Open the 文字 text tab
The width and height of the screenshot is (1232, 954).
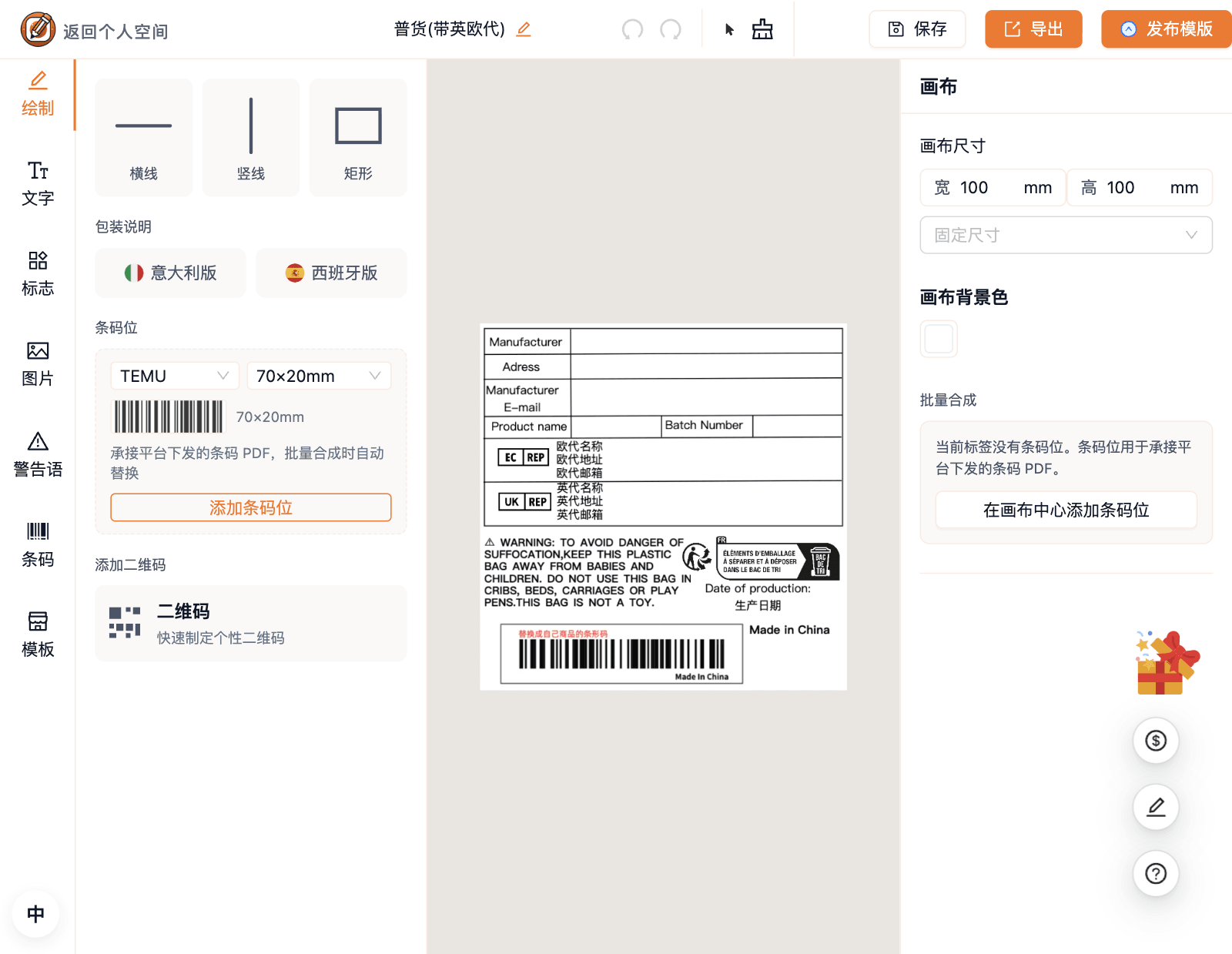[38, 184]
